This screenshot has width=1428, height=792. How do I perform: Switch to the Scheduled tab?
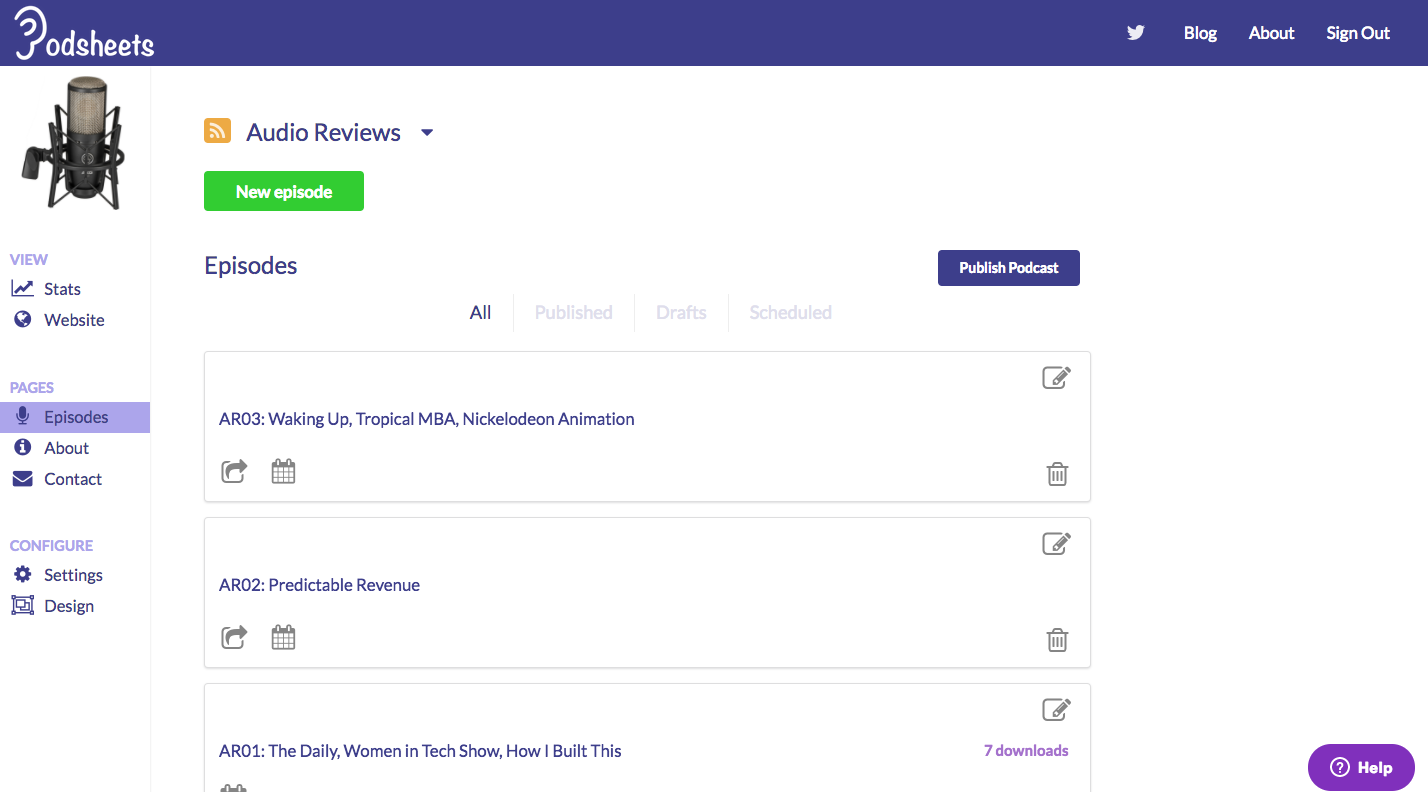[x=791, y=313]
